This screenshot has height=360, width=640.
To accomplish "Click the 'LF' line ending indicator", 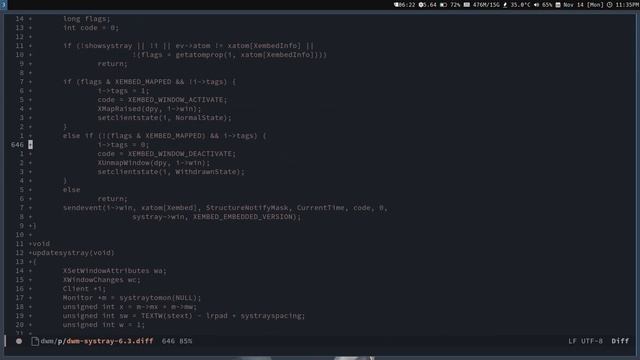I will coord(573,341).
